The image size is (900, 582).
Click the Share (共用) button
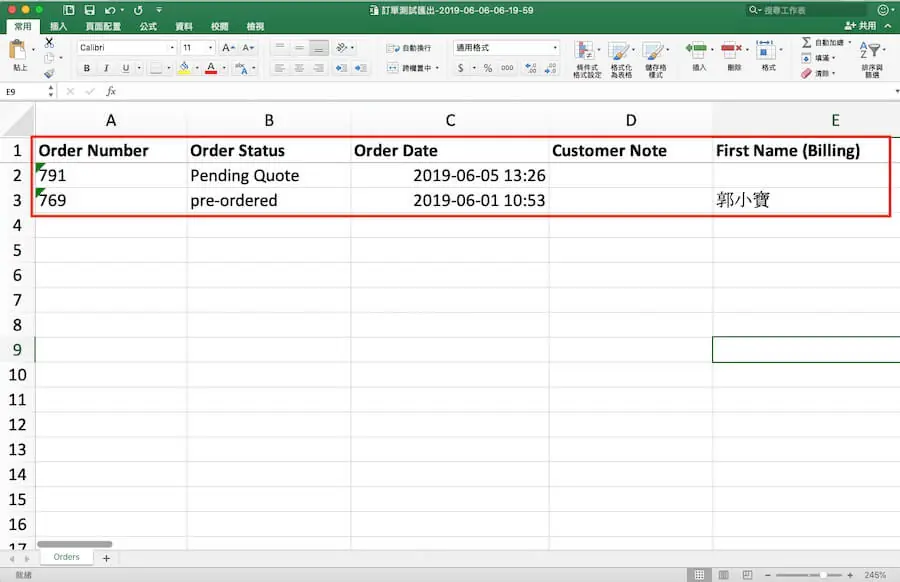click(x=860, y=26)
